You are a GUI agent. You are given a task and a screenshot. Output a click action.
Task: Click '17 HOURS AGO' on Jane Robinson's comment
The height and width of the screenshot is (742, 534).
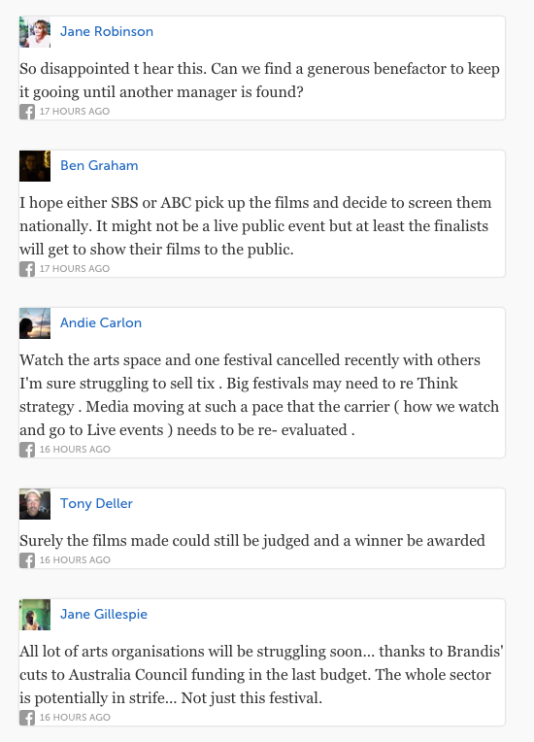[x=75, y=112]
